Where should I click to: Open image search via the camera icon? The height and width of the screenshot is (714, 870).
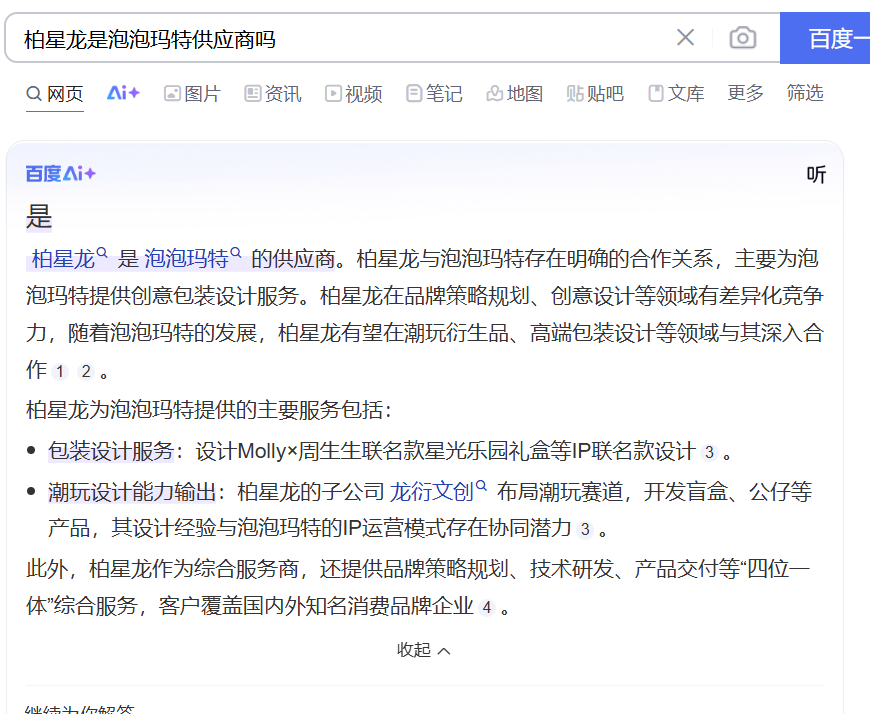coord(742,38)
